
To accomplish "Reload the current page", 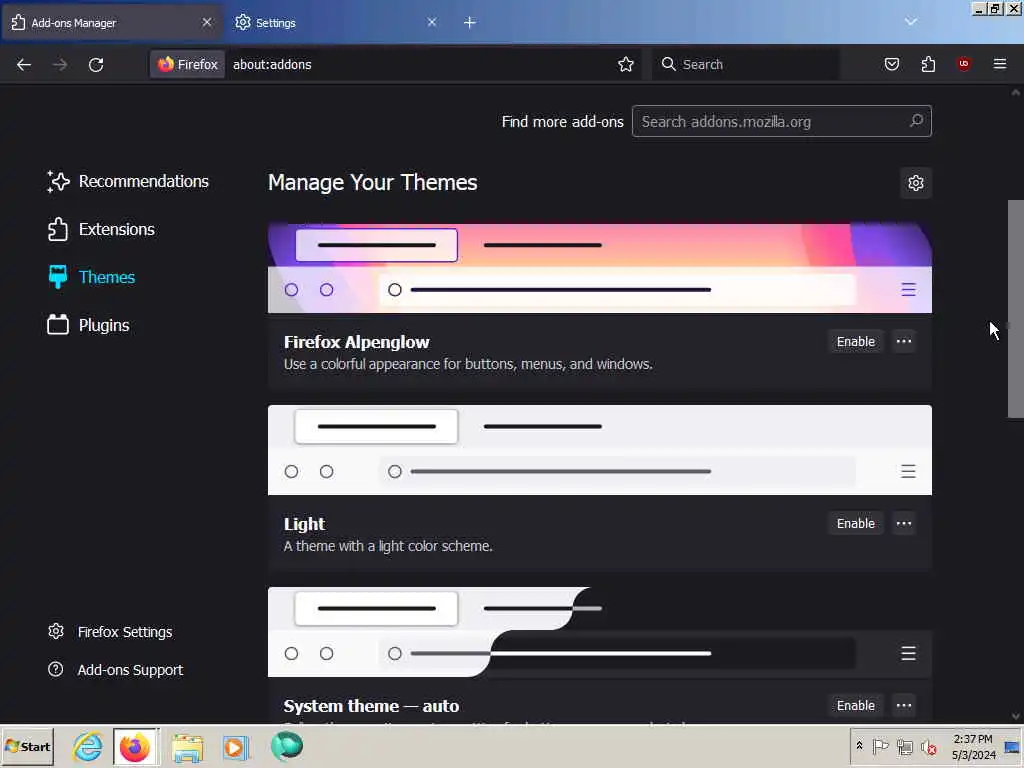I will [x=96, y=64].
